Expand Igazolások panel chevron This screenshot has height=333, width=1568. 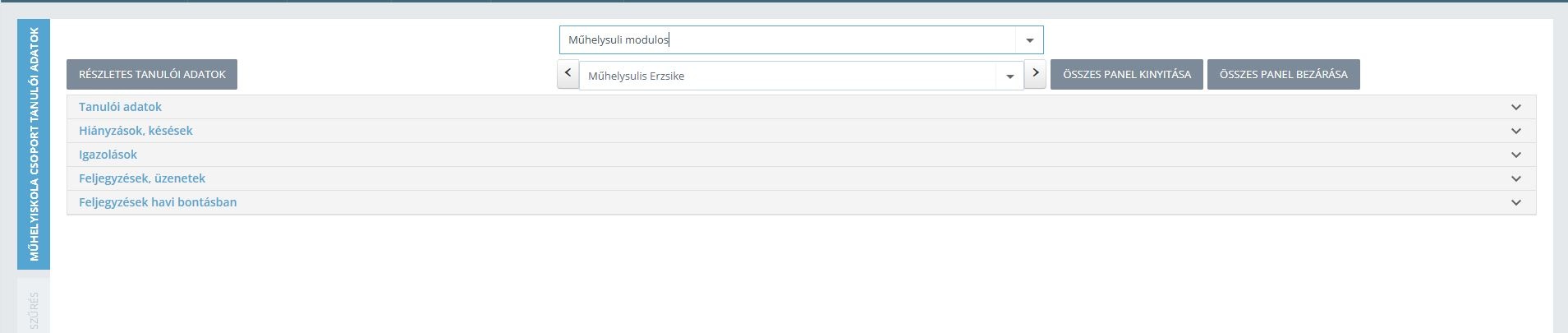[x=1516, y=155]
